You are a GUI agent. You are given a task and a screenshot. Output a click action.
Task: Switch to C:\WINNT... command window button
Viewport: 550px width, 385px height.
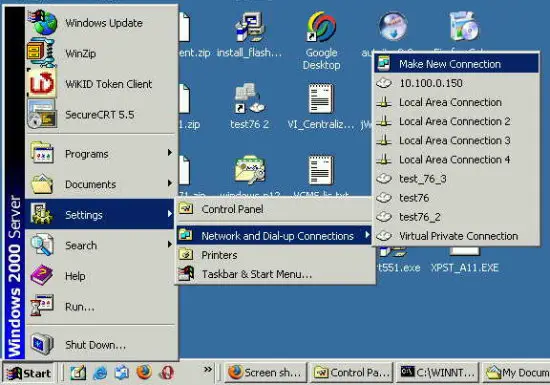coord(438,373)
